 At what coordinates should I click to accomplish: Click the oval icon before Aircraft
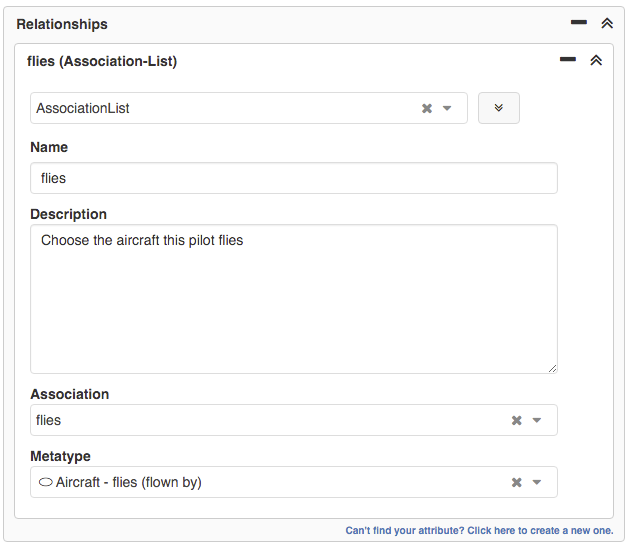tap(45, 482)
